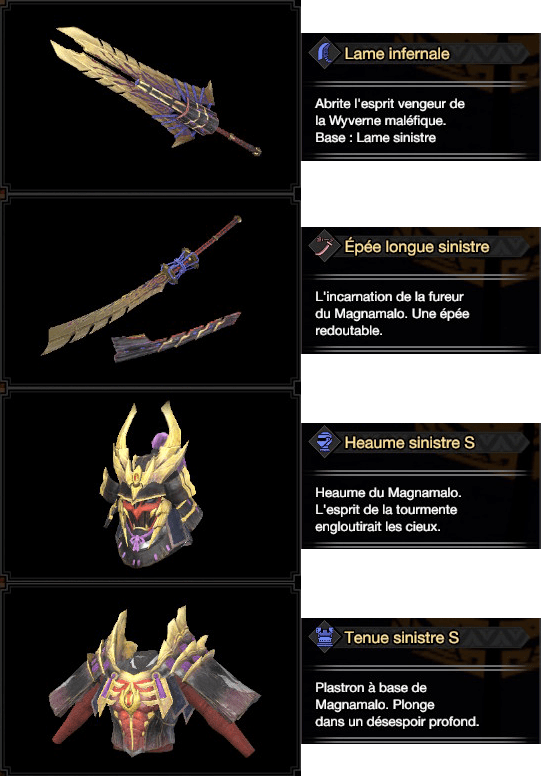
Task: Click the long sword icon beside Épée longue sinistre
Action: pos(324,246)
